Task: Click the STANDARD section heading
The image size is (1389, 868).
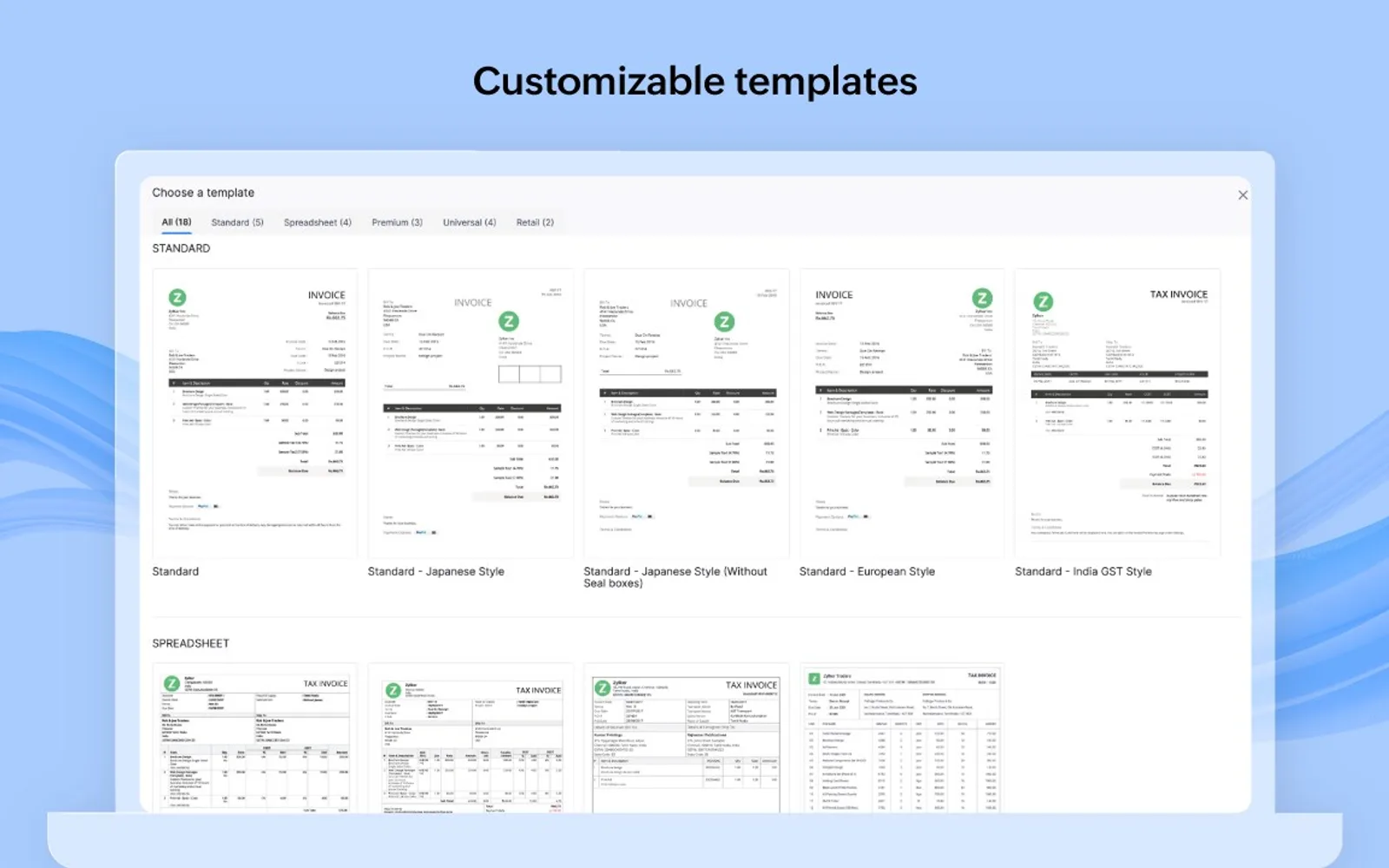Action: 181,248
